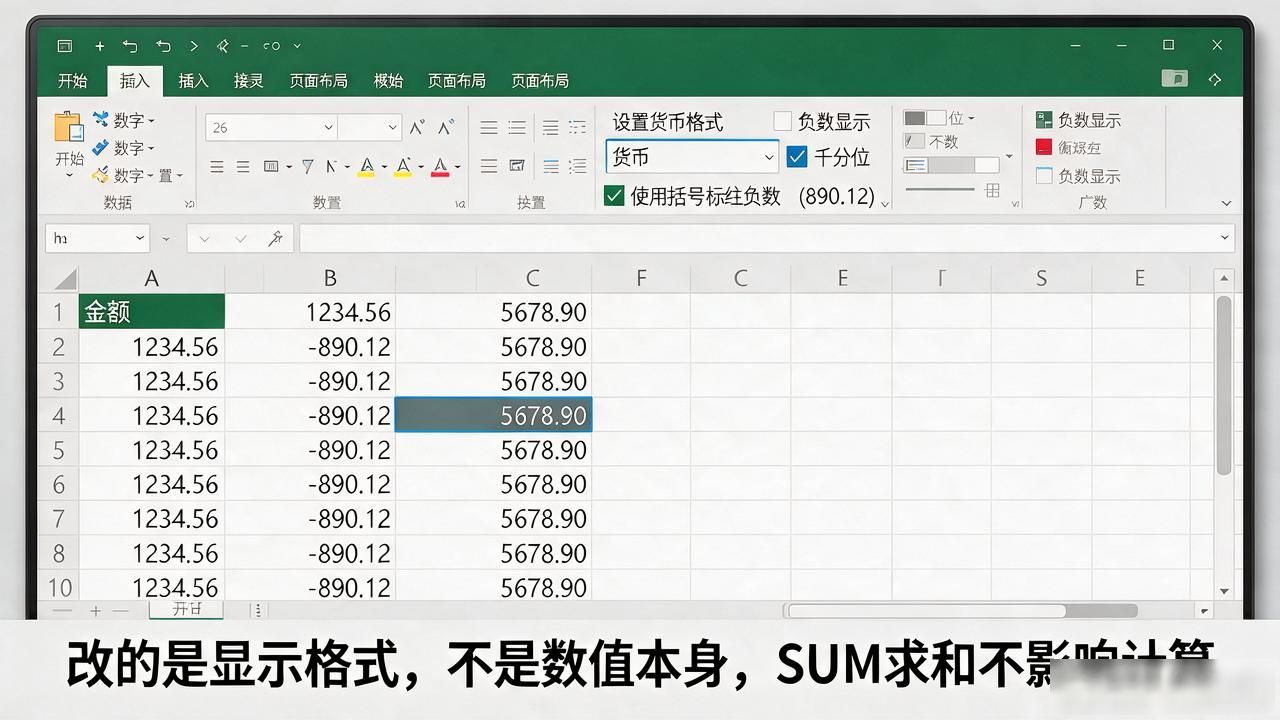Click the green icon beside 负数显示 in 广数 group
The height and width of the screenshot is (720, 1280).
tap(1044, 120)
